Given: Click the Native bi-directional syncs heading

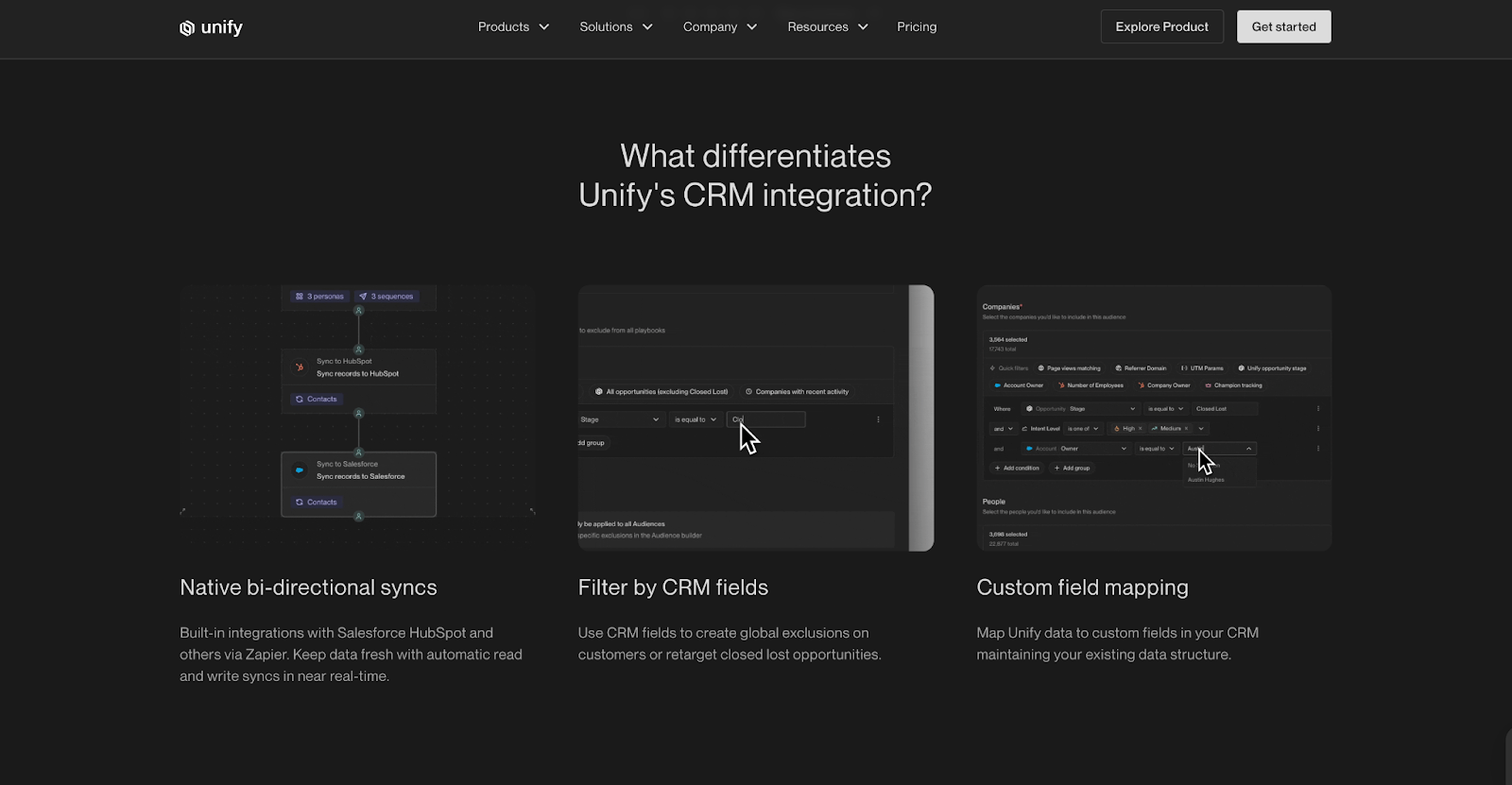Looking at the screenshot, I should point(308,588).
